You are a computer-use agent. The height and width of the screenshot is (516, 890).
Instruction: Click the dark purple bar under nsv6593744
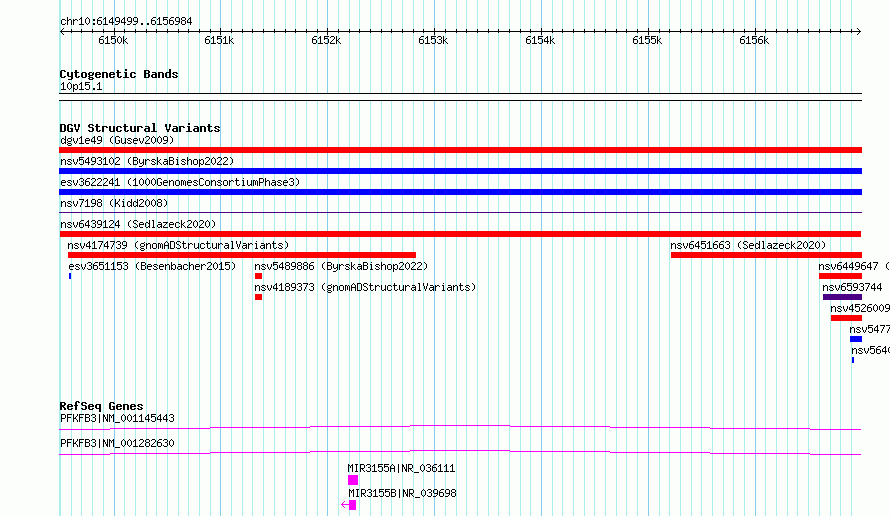point(842,297)
